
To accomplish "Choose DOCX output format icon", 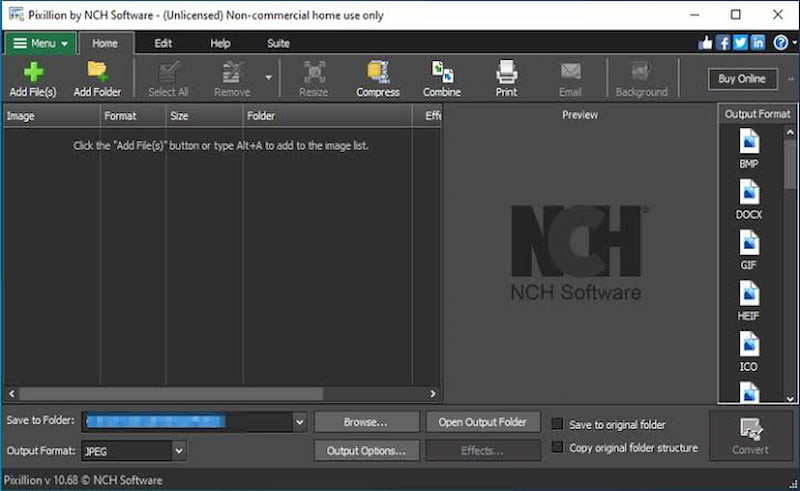I will [x=748, y=199].
